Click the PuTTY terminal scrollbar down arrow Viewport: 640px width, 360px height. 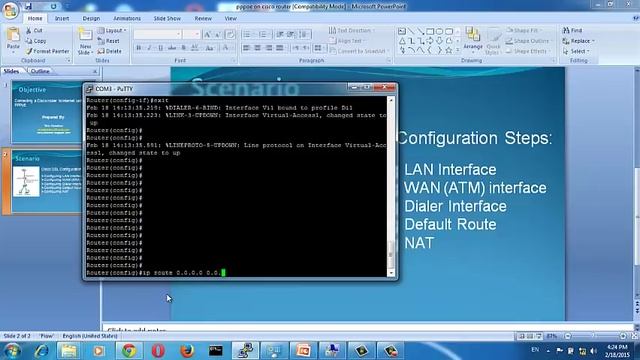pos(391,272)
